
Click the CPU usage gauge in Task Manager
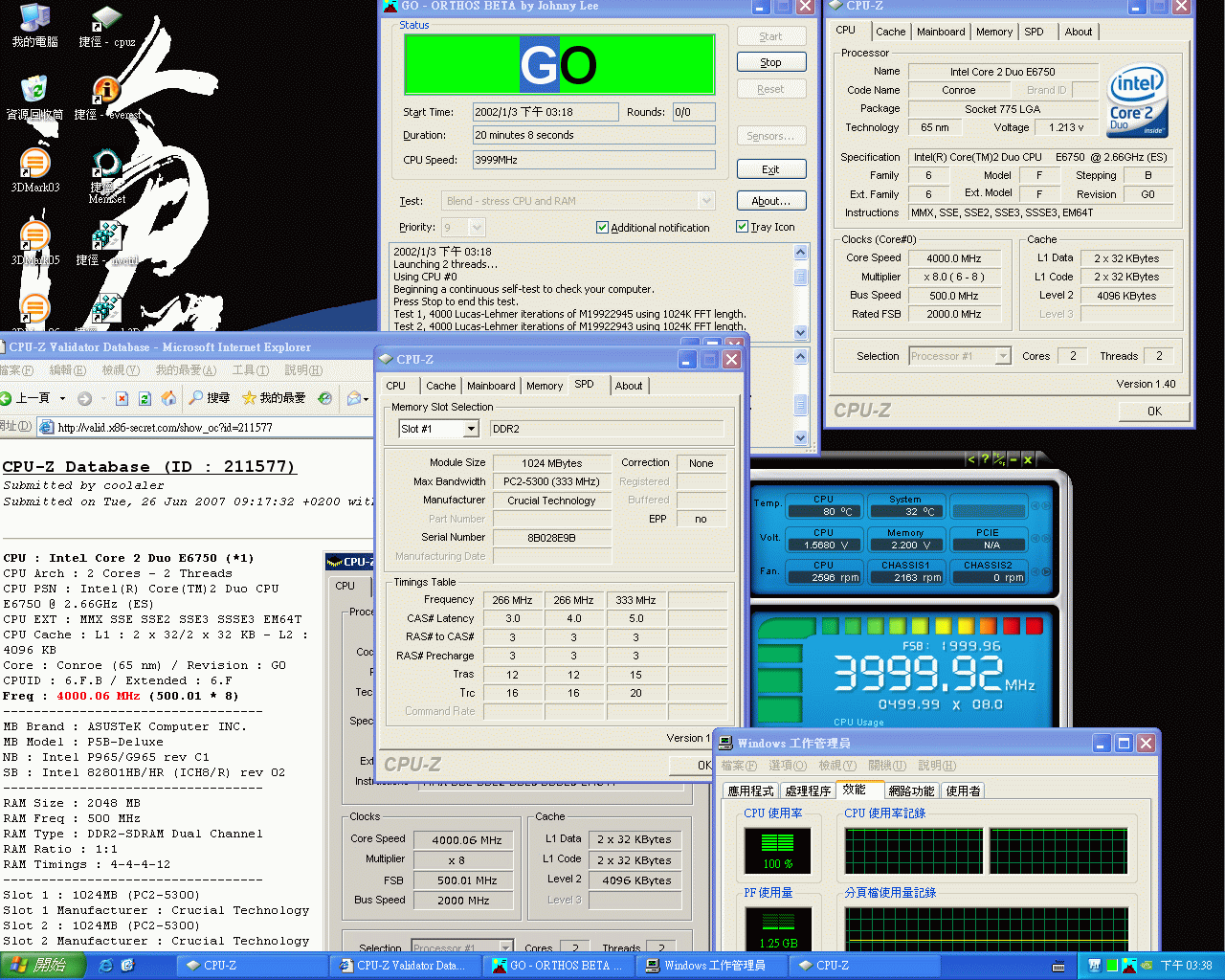777,850
